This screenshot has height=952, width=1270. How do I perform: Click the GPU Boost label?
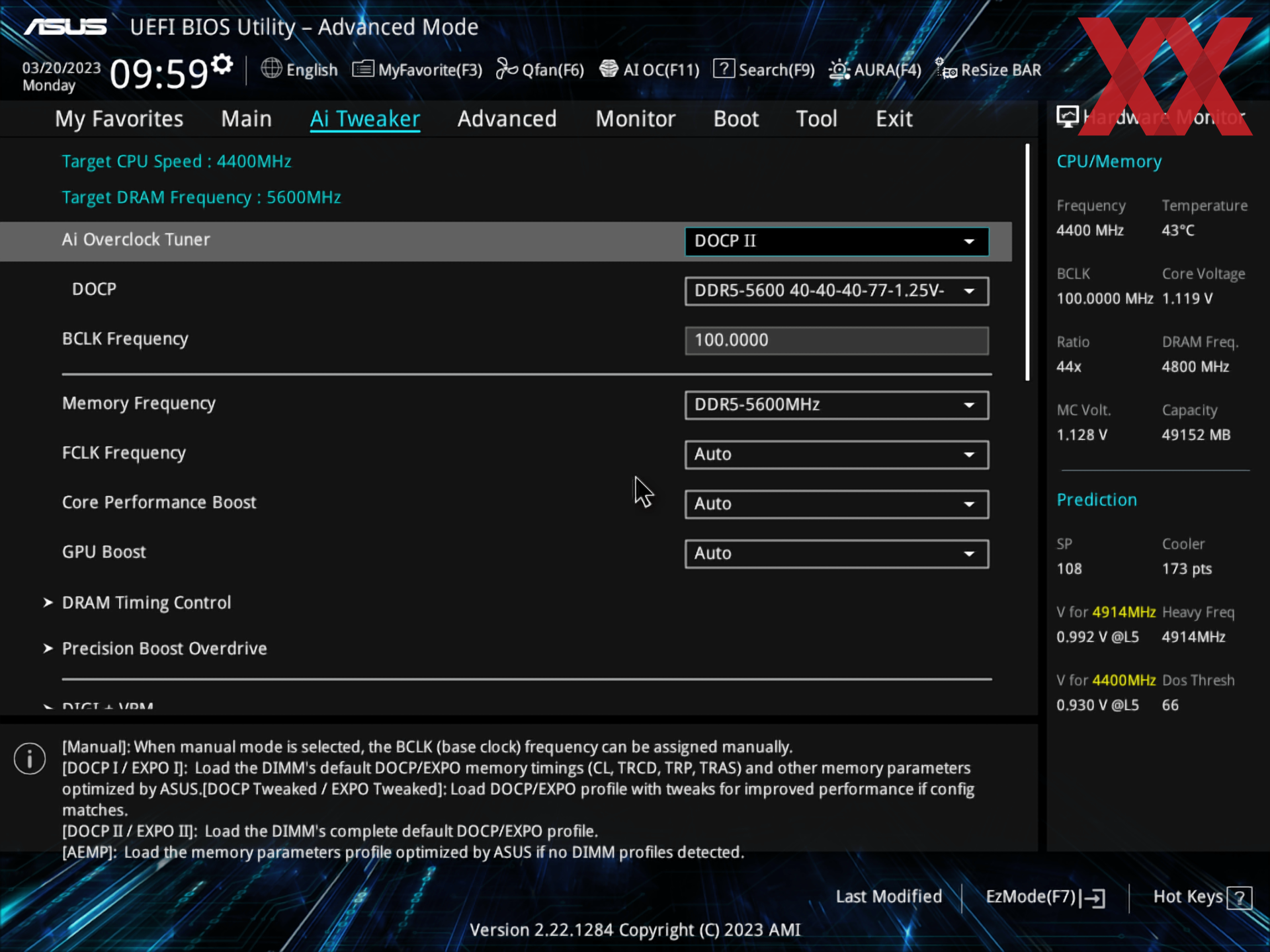(x=104, y=552)
